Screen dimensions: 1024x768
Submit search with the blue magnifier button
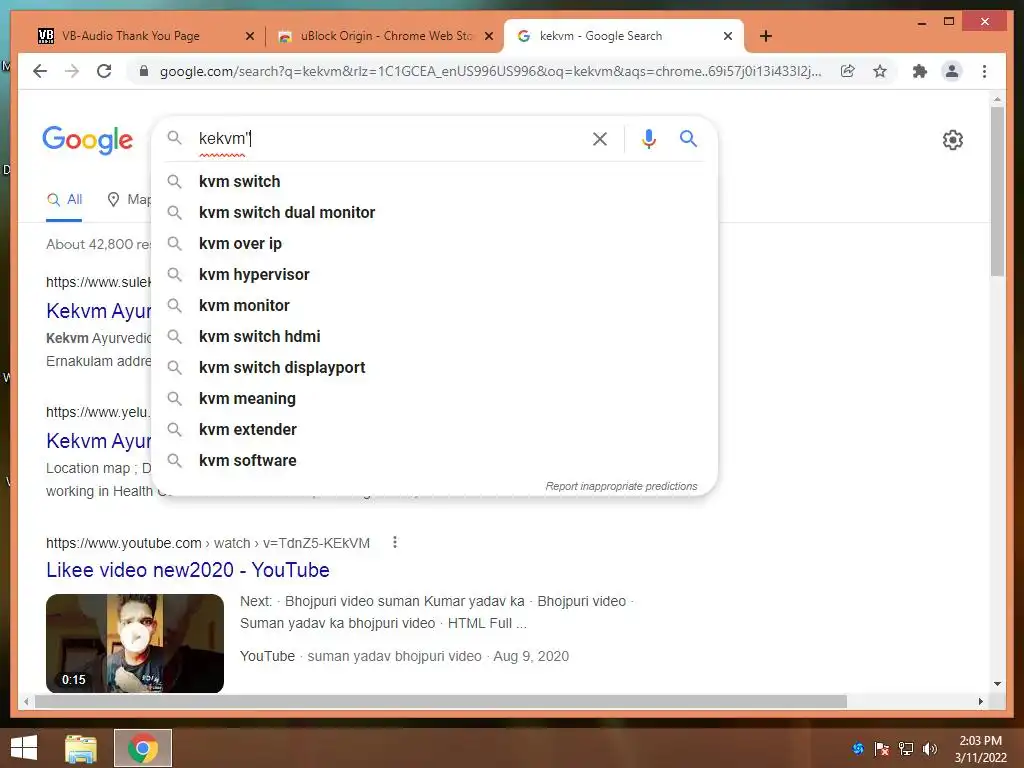[688, 138]
